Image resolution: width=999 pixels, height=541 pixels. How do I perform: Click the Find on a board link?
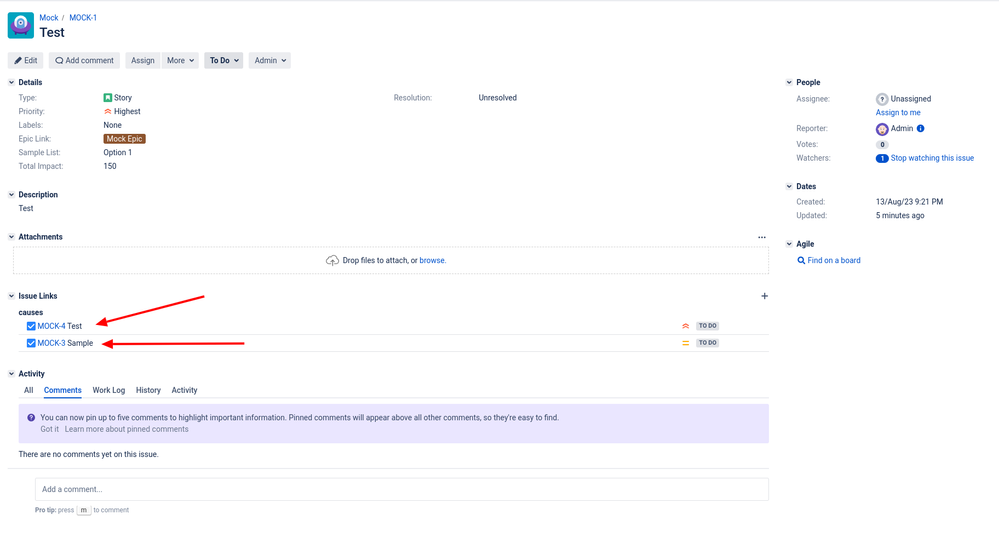833,261
